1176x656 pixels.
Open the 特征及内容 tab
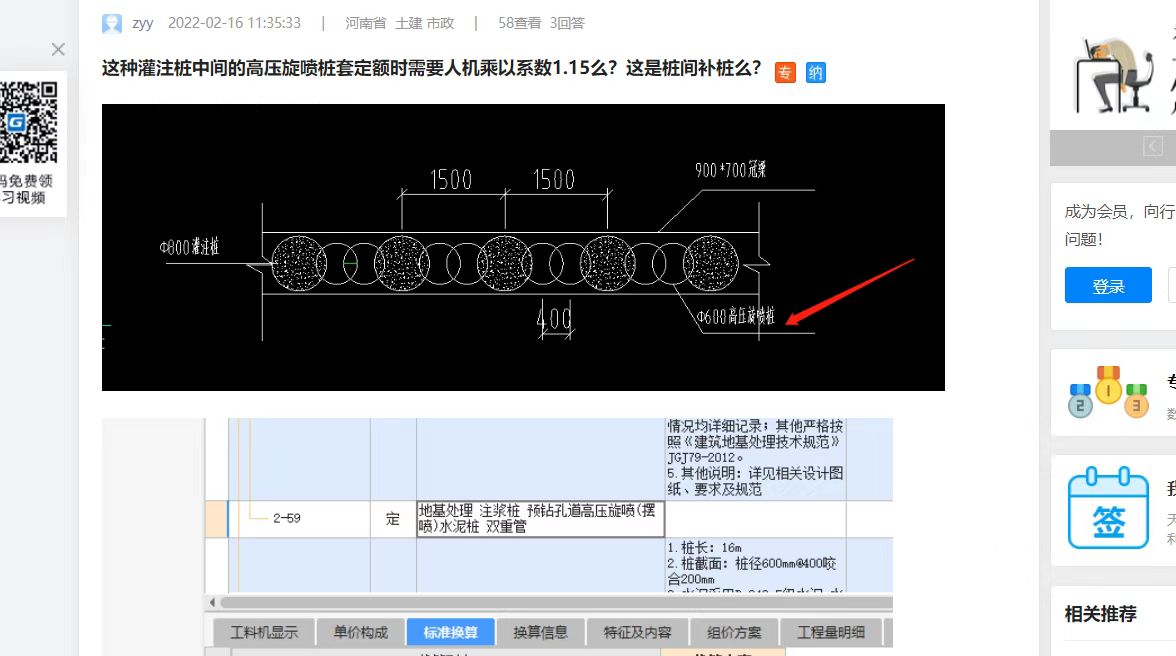coord(637,632)
